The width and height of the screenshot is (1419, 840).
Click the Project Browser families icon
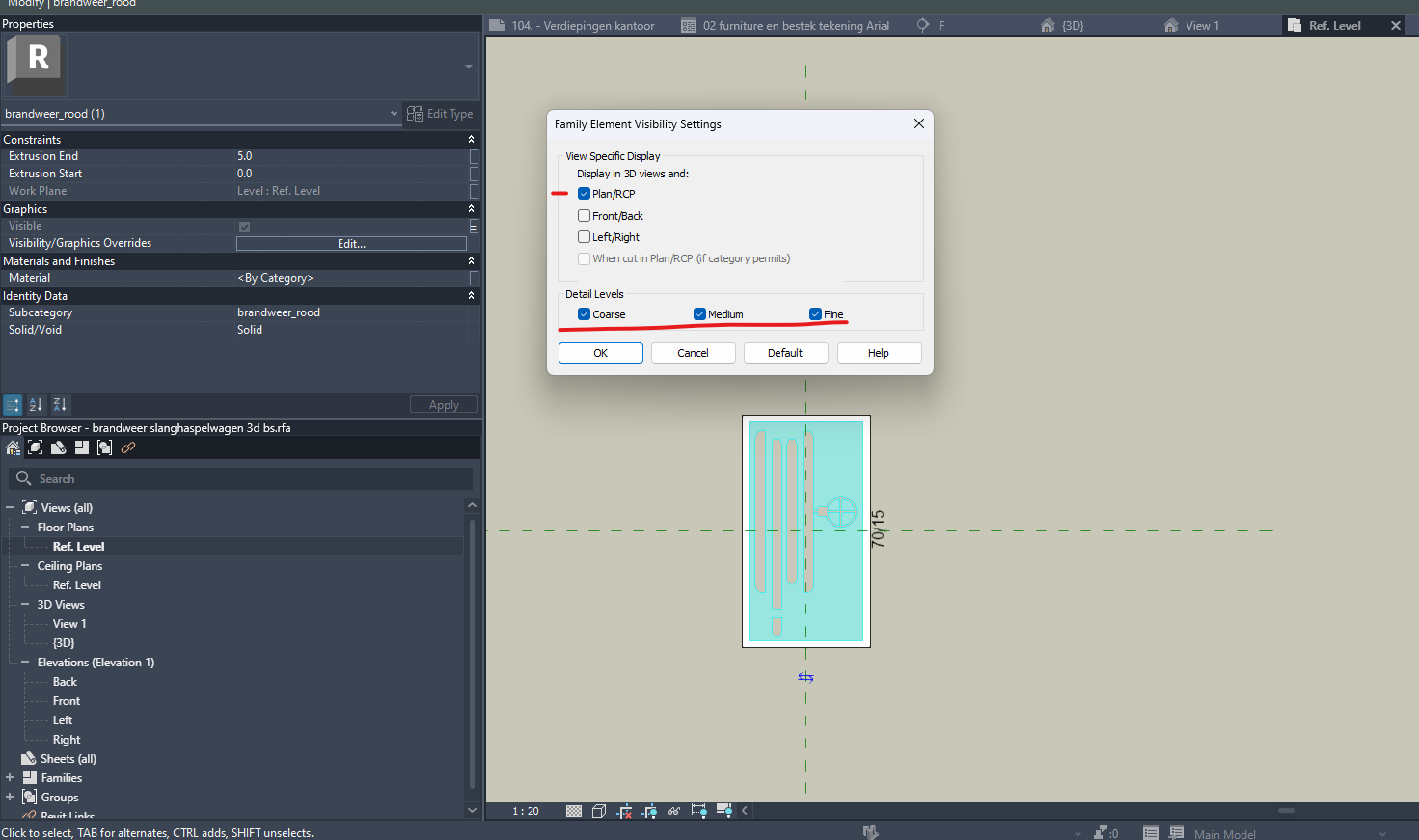[x=82, y=447]
